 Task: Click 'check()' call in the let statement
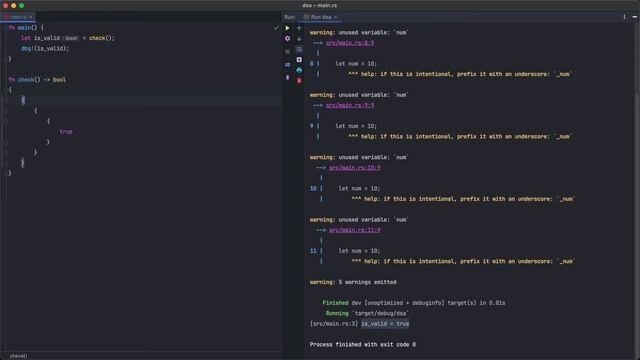coord(100,38)
